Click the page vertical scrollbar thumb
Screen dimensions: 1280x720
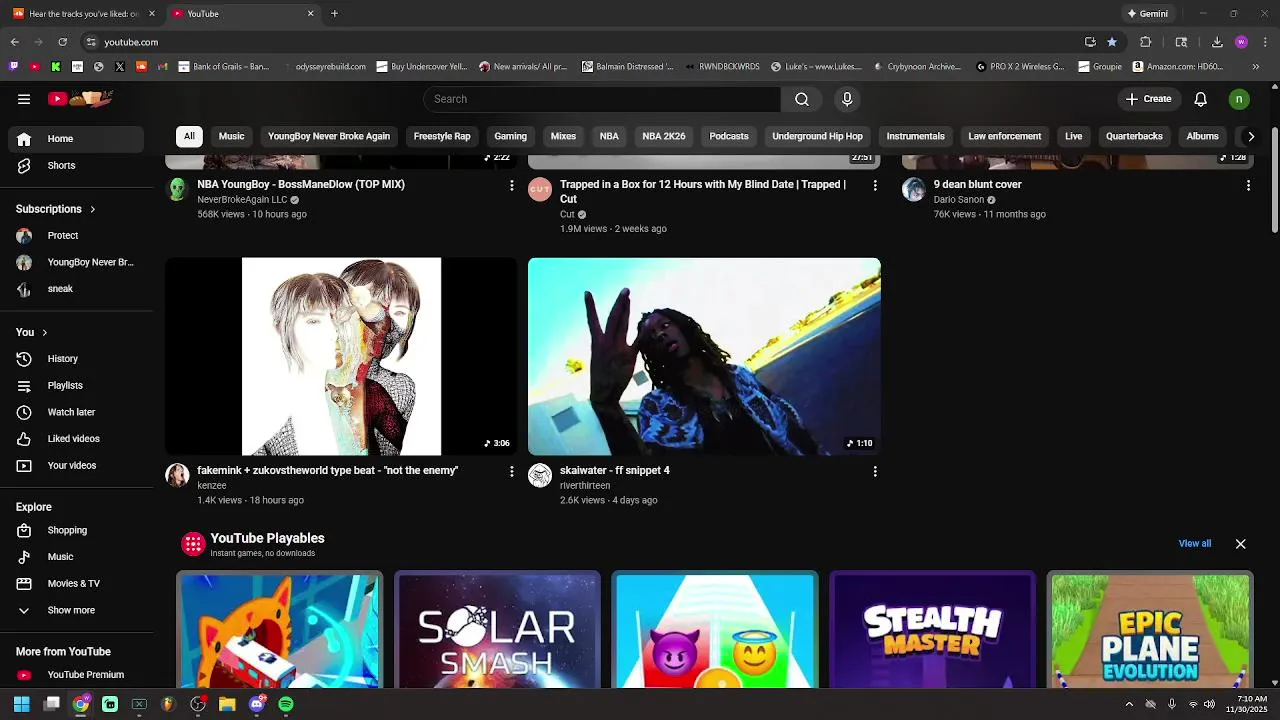click(x=1274, y=180)
